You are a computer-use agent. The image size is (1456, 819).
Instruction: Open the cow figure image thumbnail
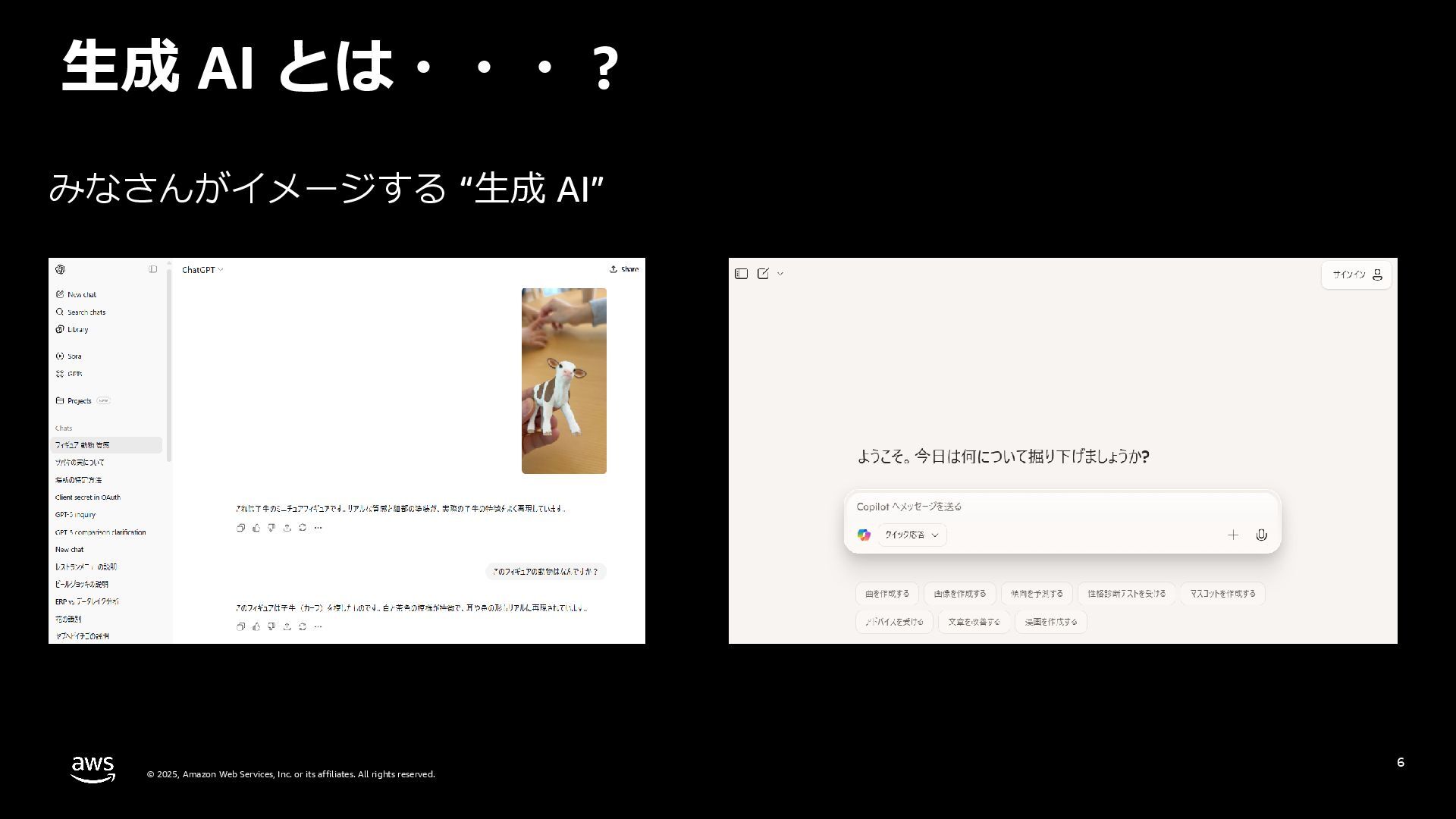tap(563, 381)
